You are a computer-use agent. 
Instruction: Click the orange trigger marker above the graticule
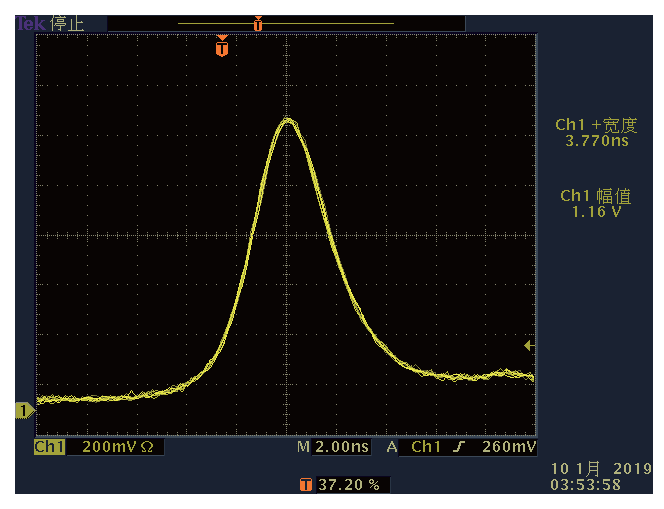[x=221, y=46]
